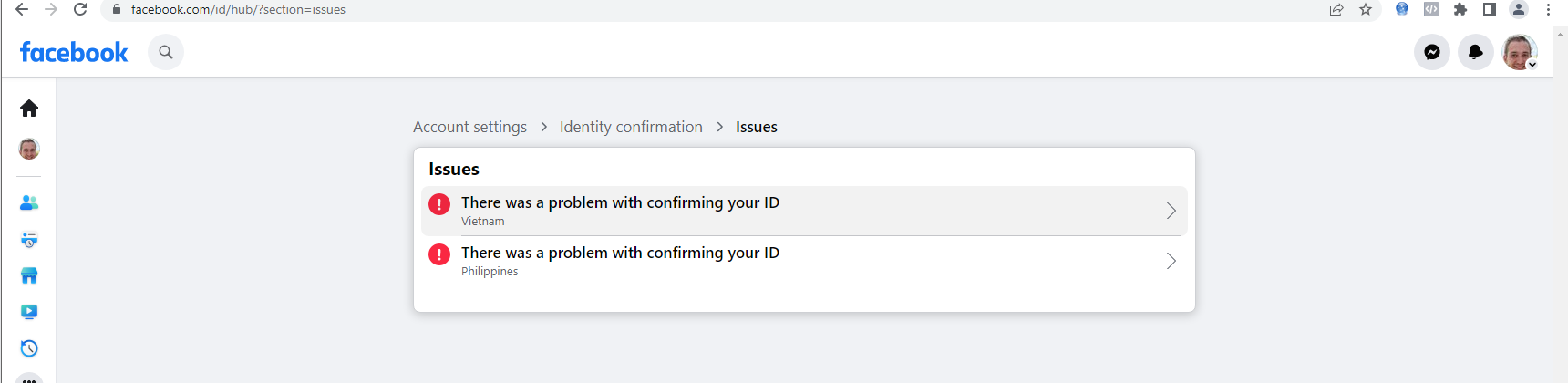This screenshot has width=1568, height=383.
Task: Go to Account settings breadcrumb
Action: (x=469, y=127)
